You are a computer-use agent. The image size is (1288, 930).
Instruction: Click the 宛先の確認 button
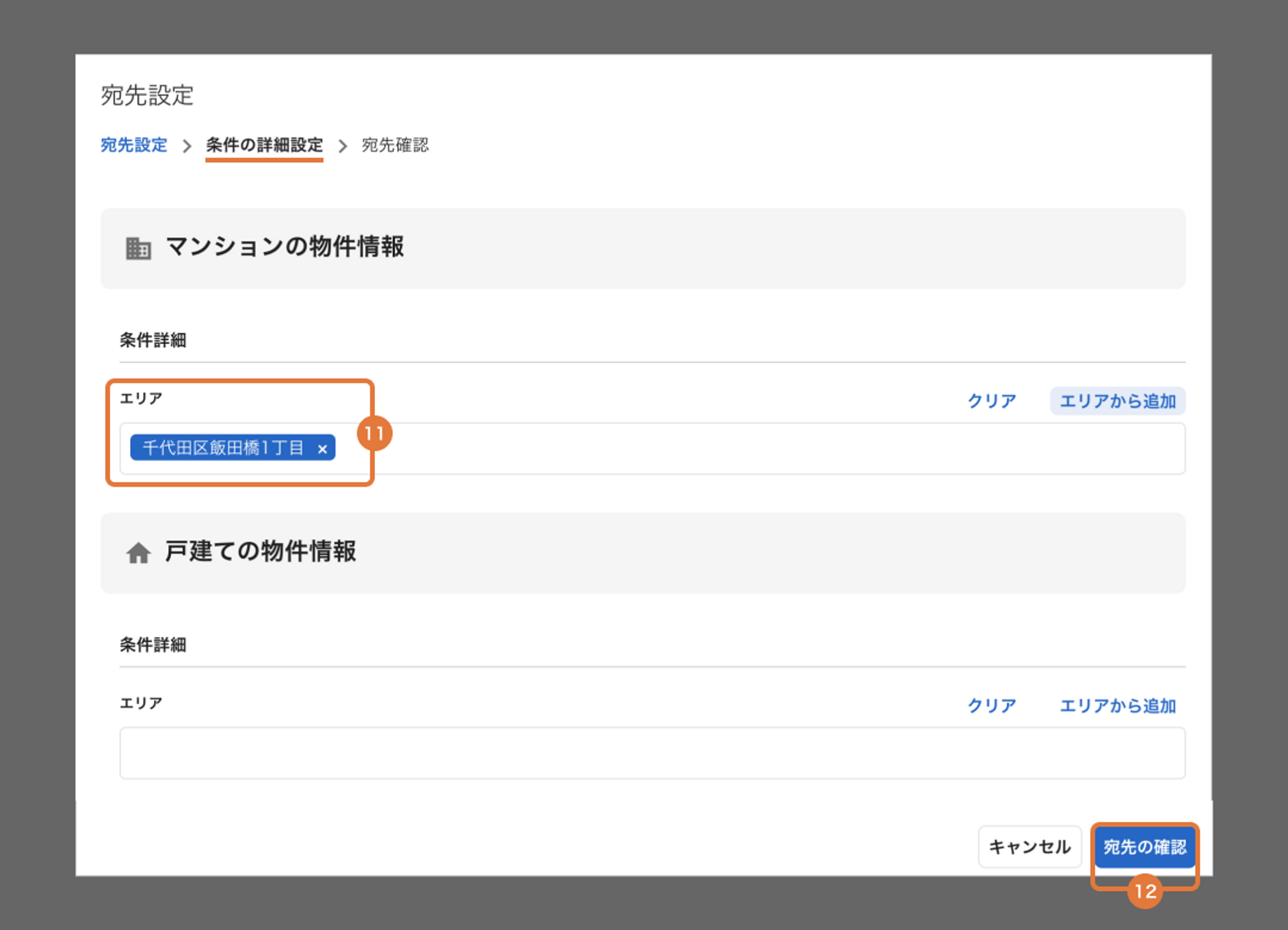coord(1145,846)
